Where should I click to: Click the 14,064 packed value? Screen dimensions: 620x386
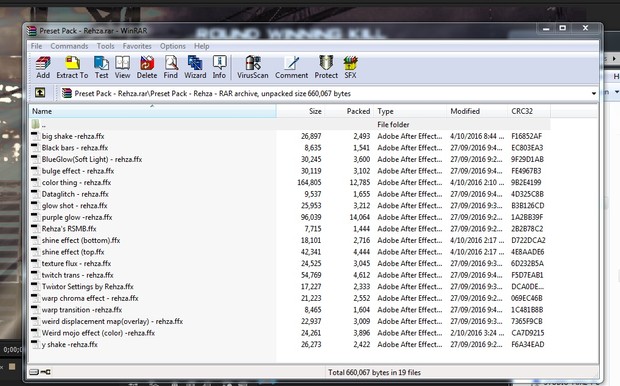(359, 217)
